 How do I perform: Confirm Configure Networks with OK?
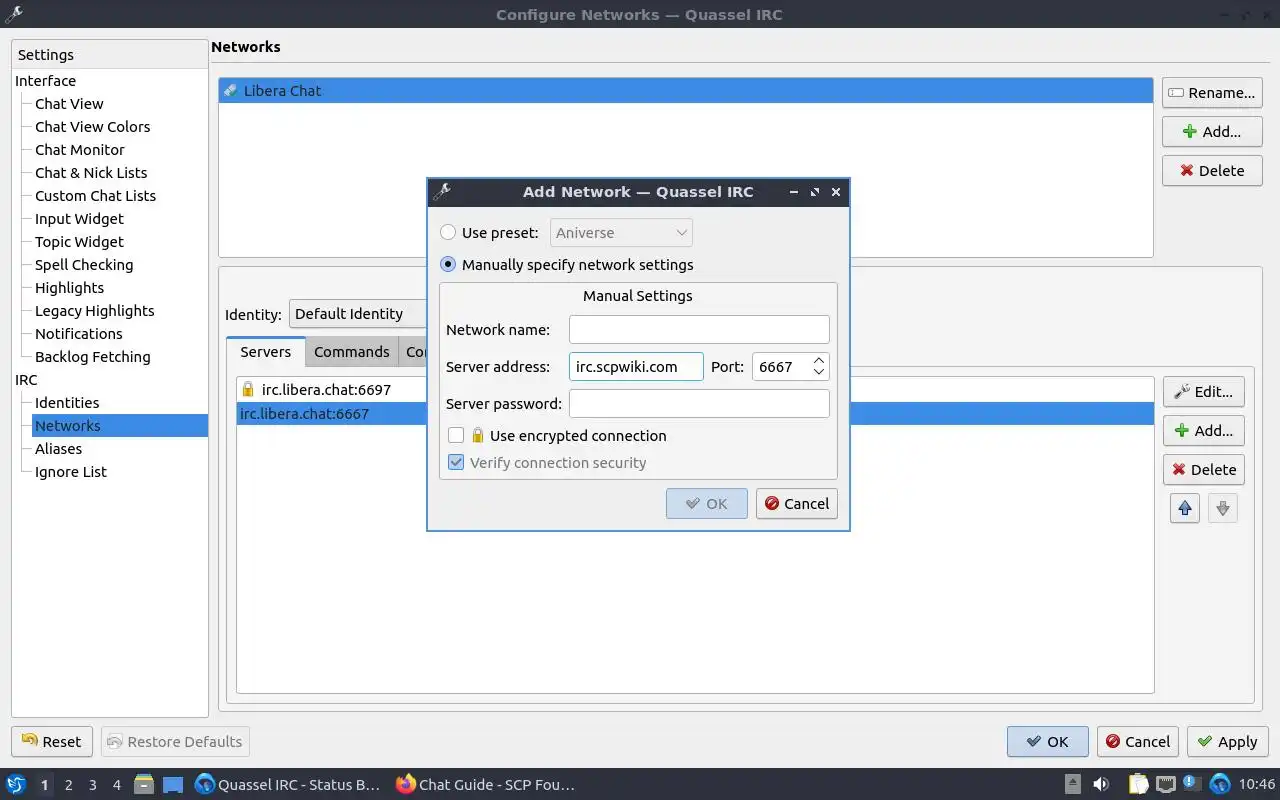pos(1048,742)
